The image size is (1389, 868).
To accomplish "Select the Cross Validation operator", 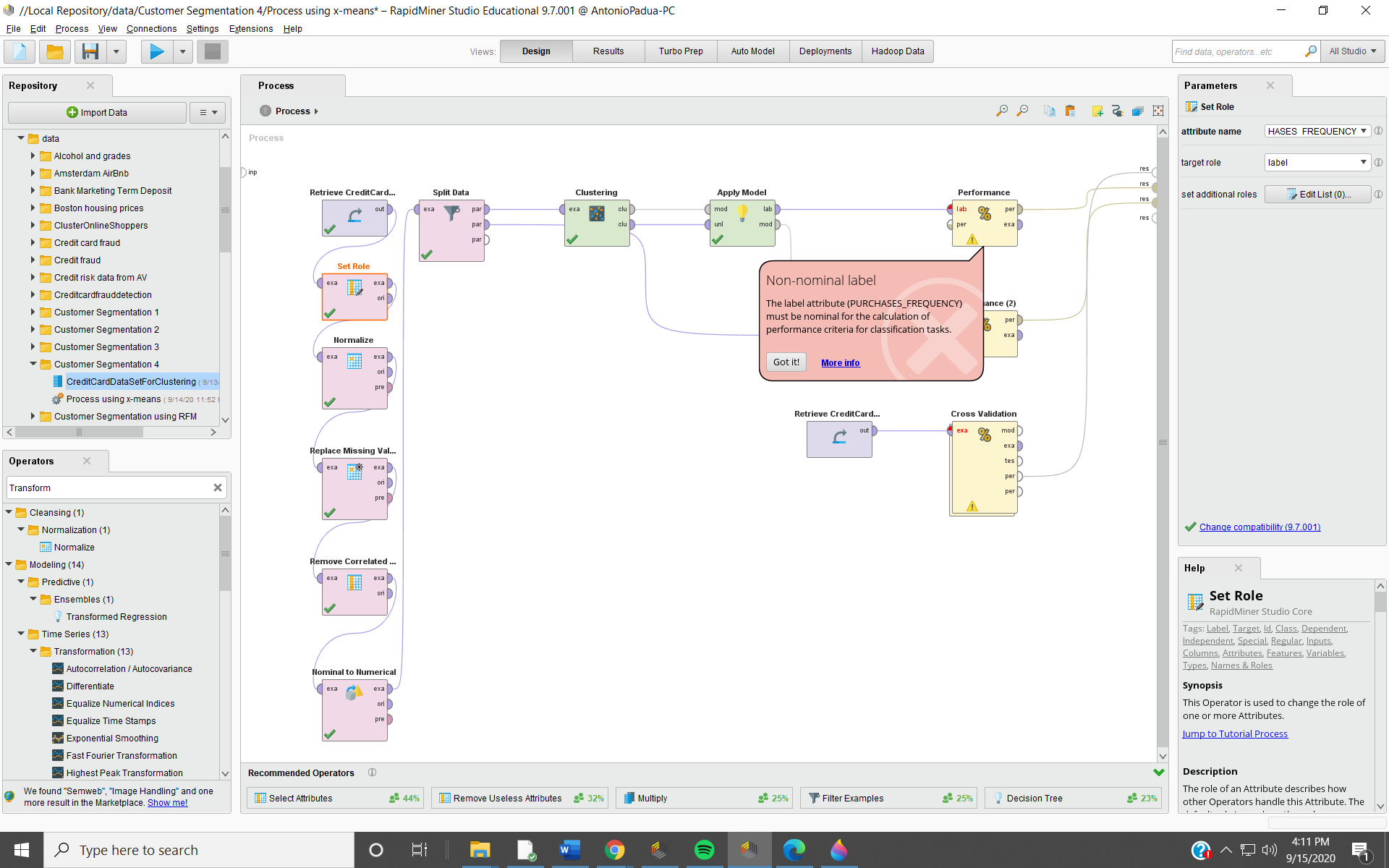I will 984,467.
